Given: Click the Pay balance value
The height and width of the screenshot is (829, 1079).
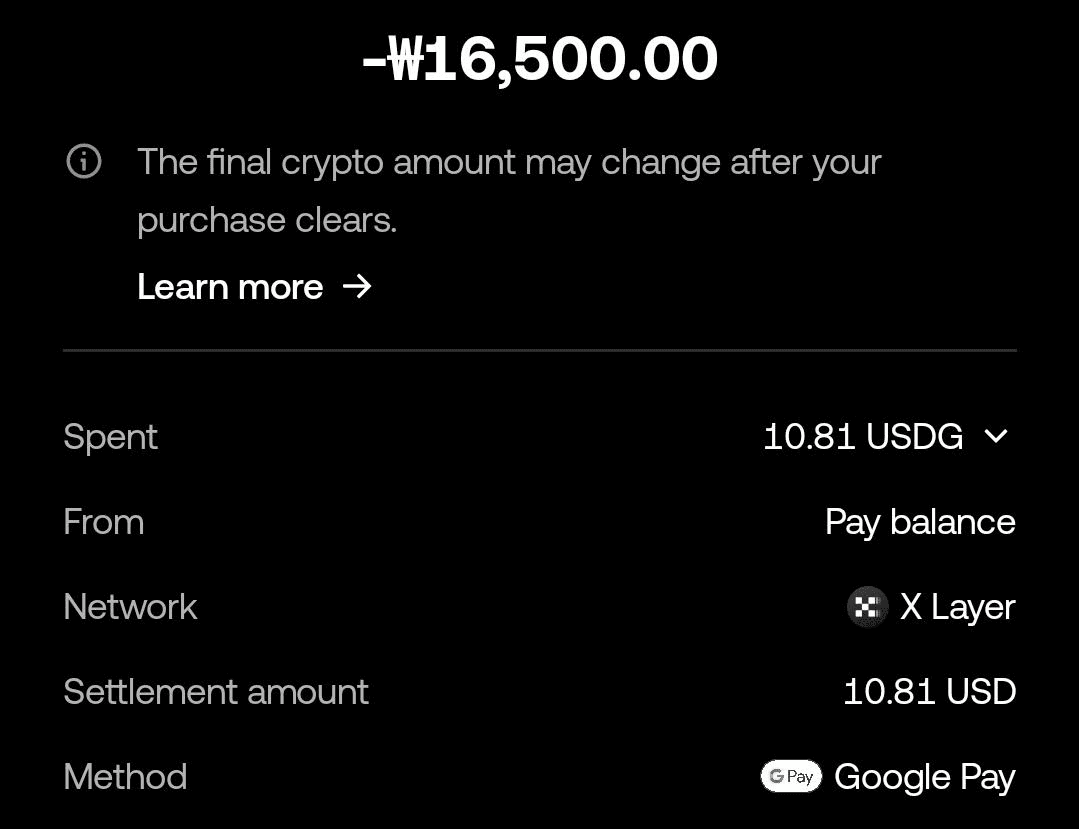Looking at the screenshot, I should click(920, 522).
